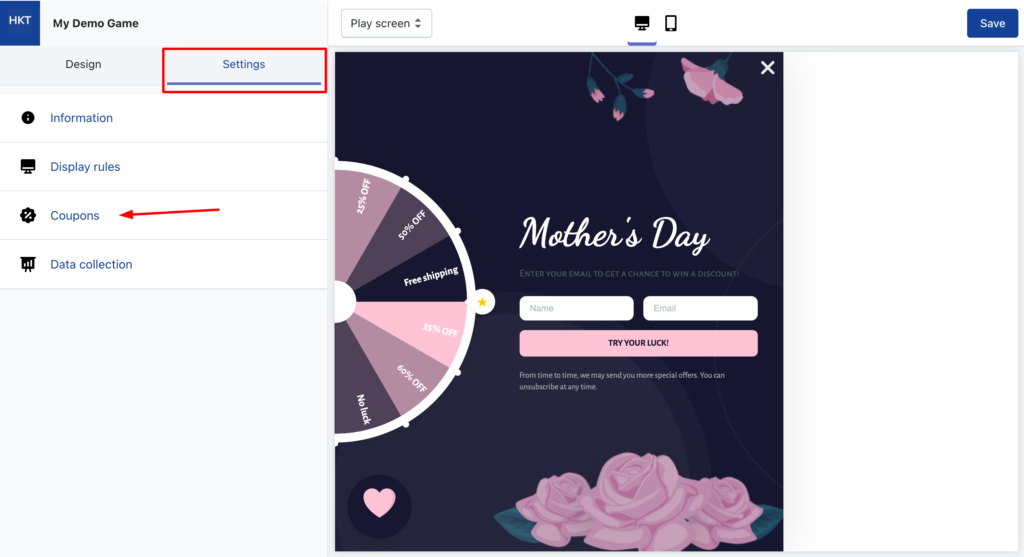Switch to mobile preview icon
Image resolution: width=1024 pixels, height=557 pixels.
point(671,24)
